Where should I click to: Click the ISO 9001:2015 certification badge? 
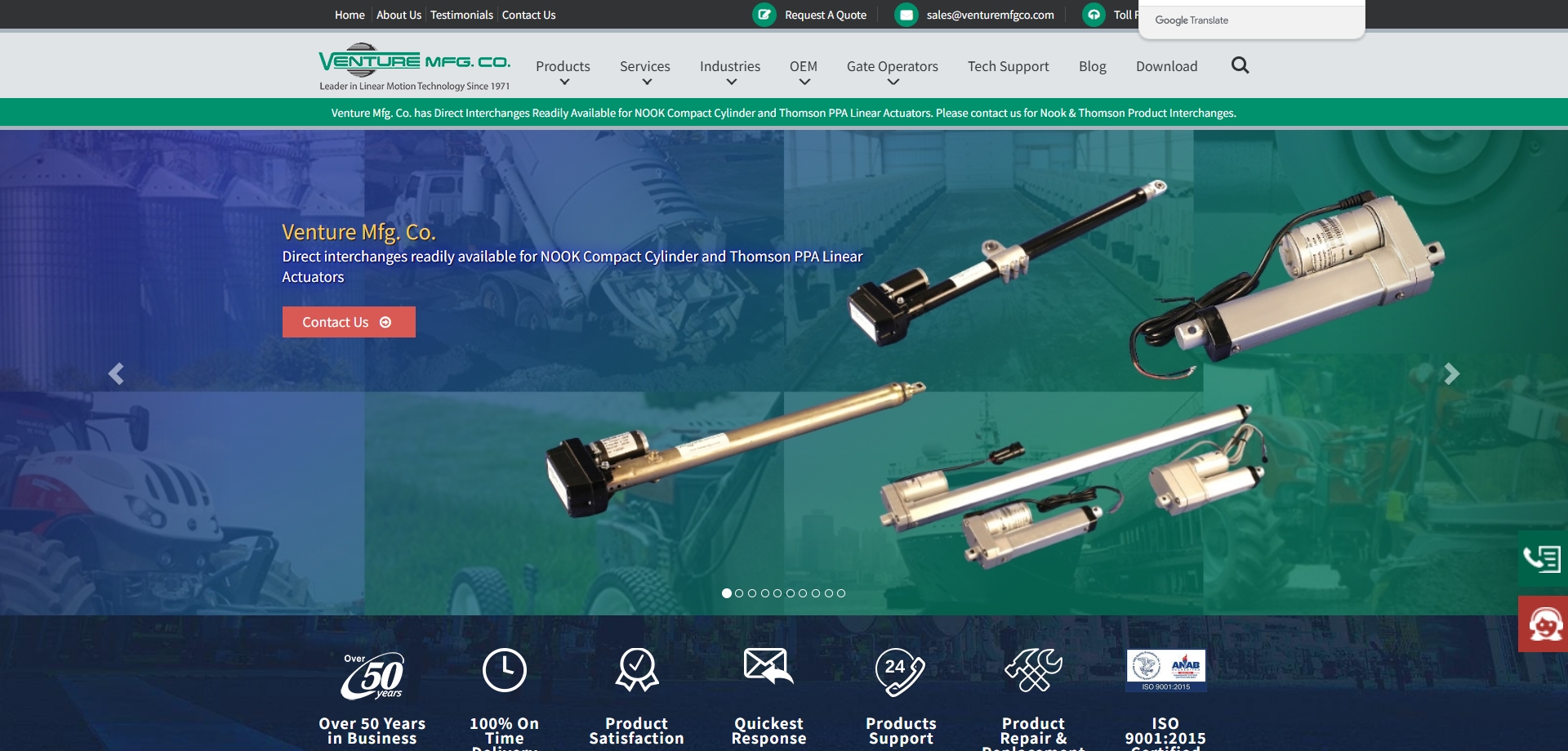point(1166,671)
